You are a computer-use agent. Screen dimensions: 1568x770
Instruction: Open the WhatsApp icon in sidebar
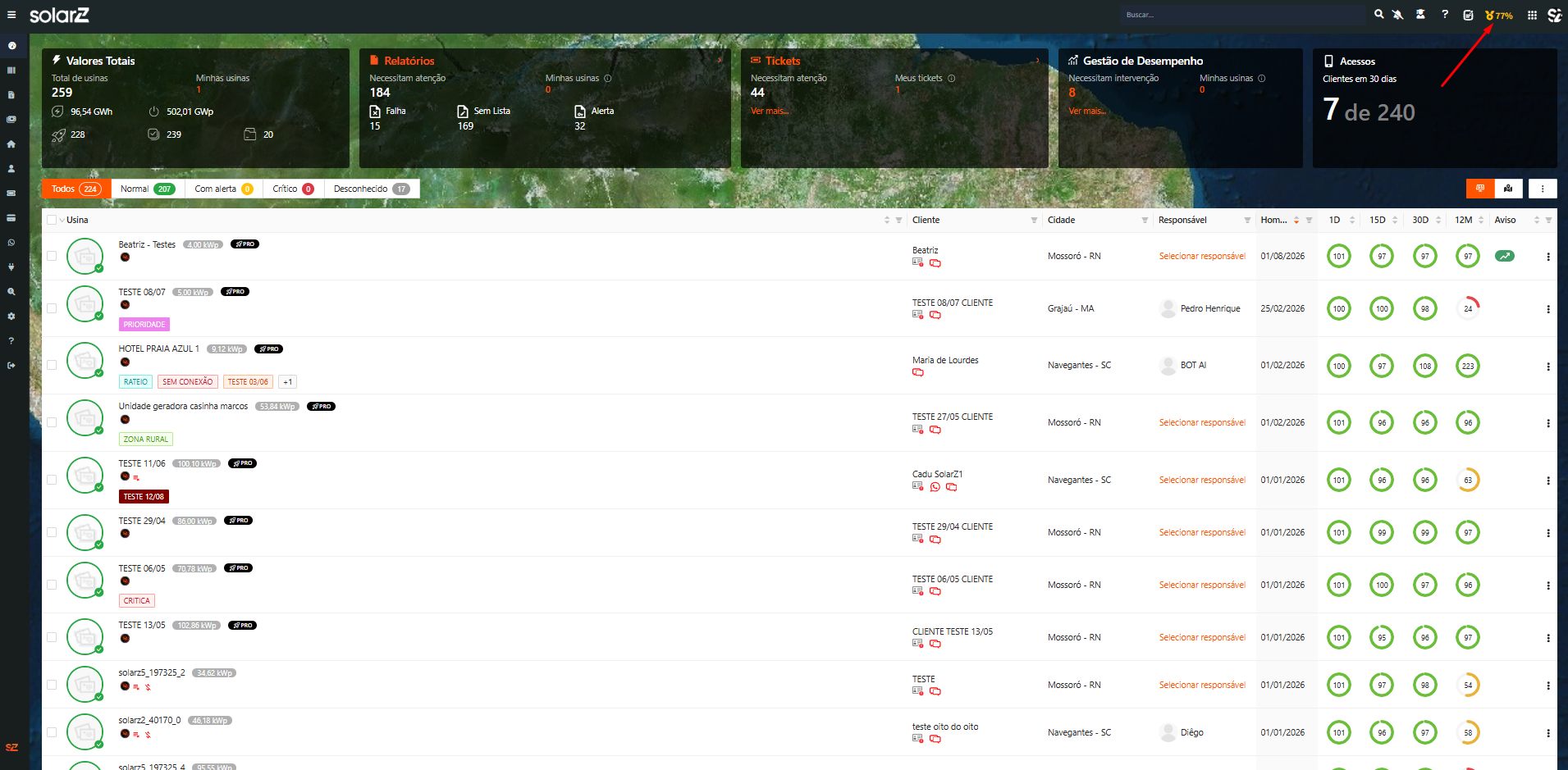[11, 243]
